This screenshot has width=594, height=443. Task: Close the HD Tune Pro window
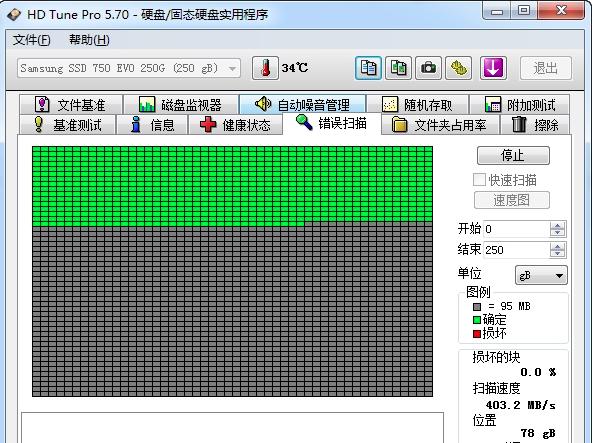[x=561, y=11]
